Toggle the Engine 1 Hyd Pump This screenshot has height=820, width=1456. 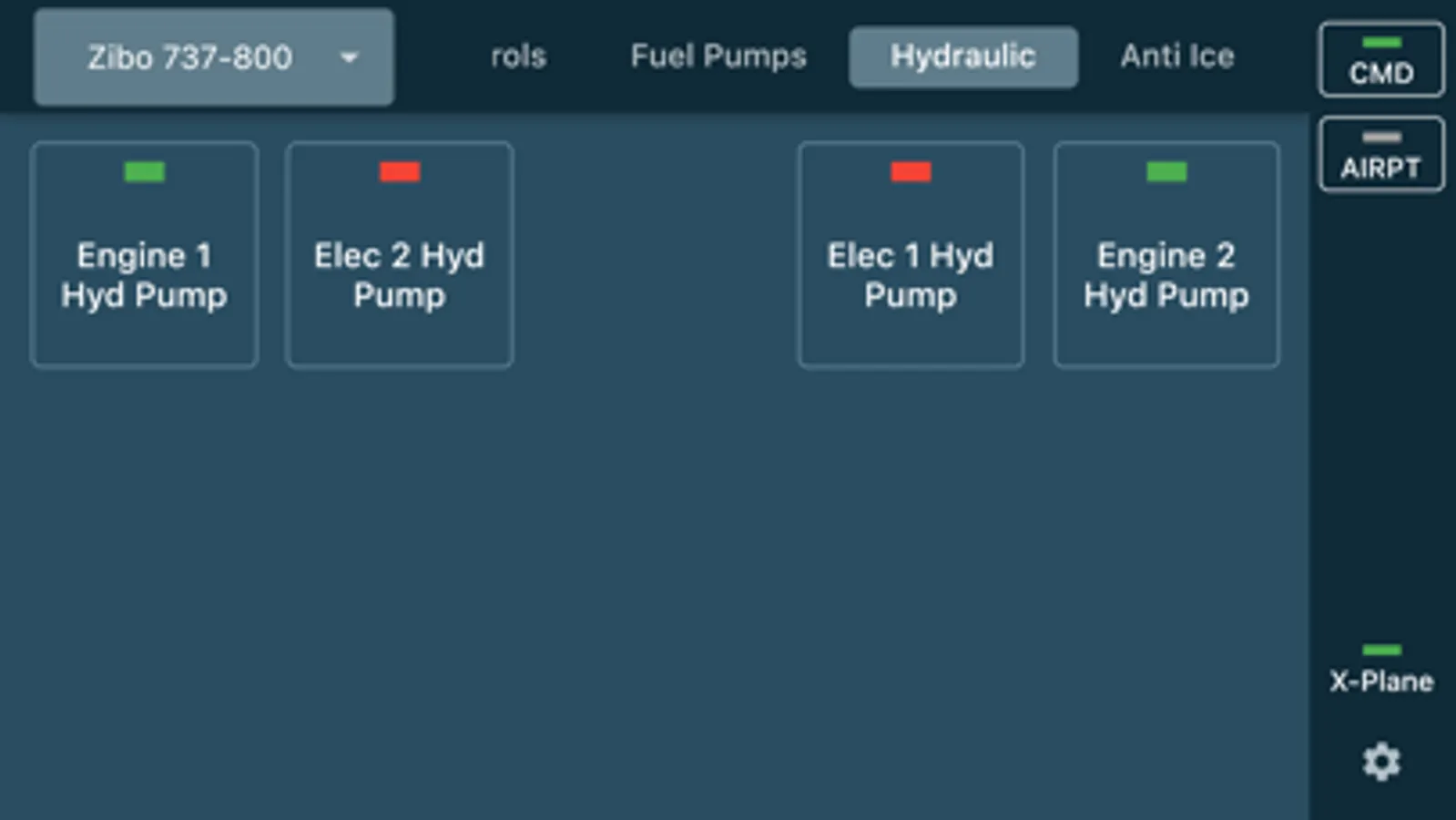coord(144,255)
